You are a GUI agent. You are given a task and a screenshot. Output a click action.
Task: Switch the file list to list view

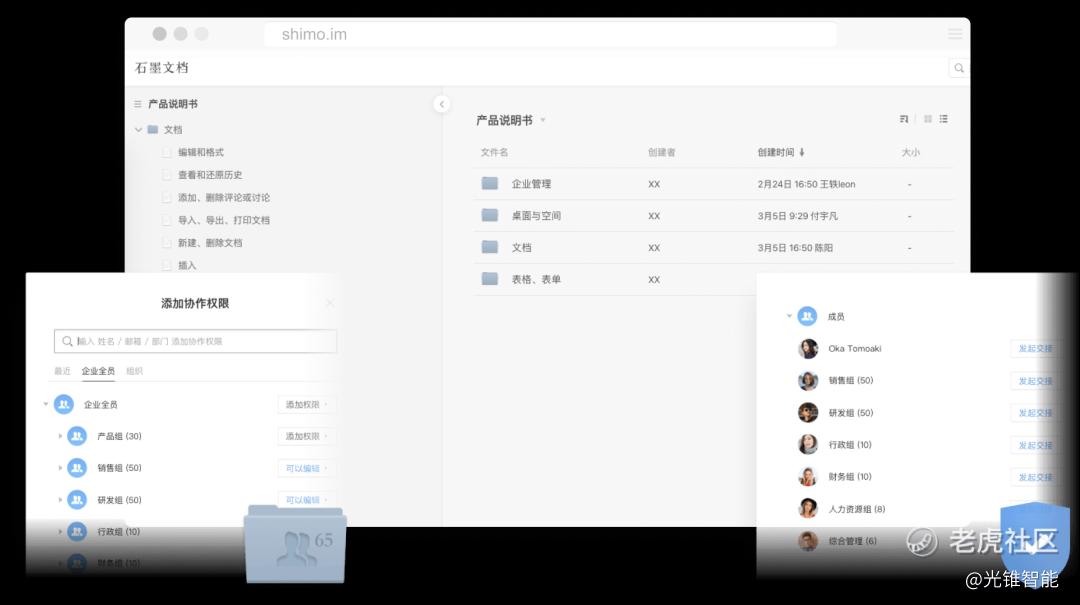(944, 119)
